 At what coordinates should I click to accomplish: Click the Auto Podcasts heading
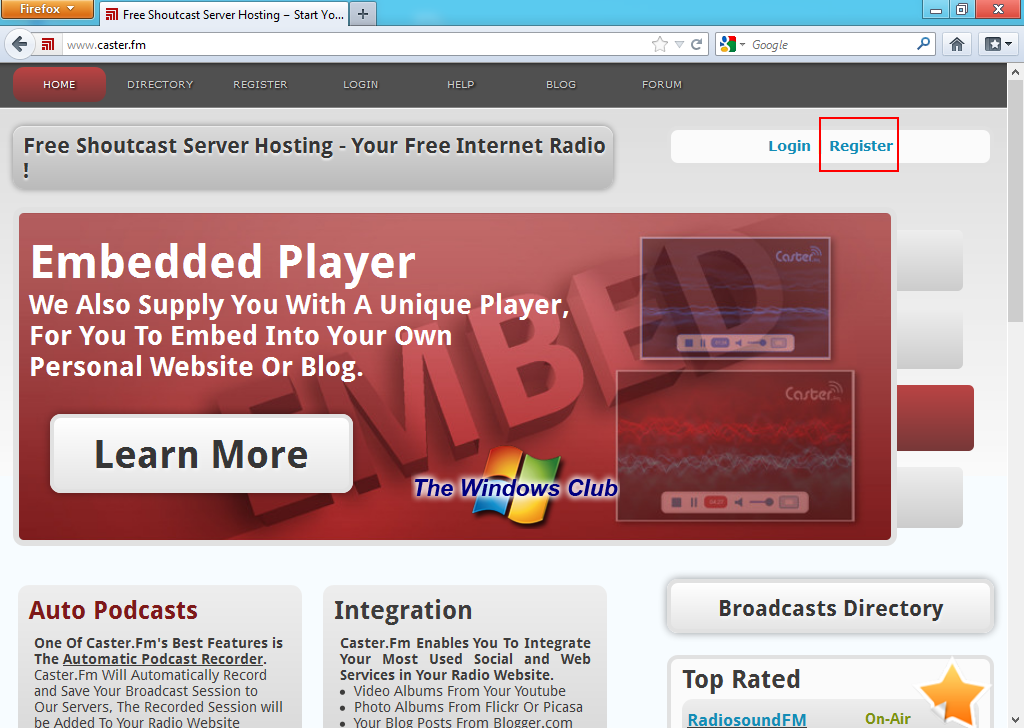[x=113, y=610]
